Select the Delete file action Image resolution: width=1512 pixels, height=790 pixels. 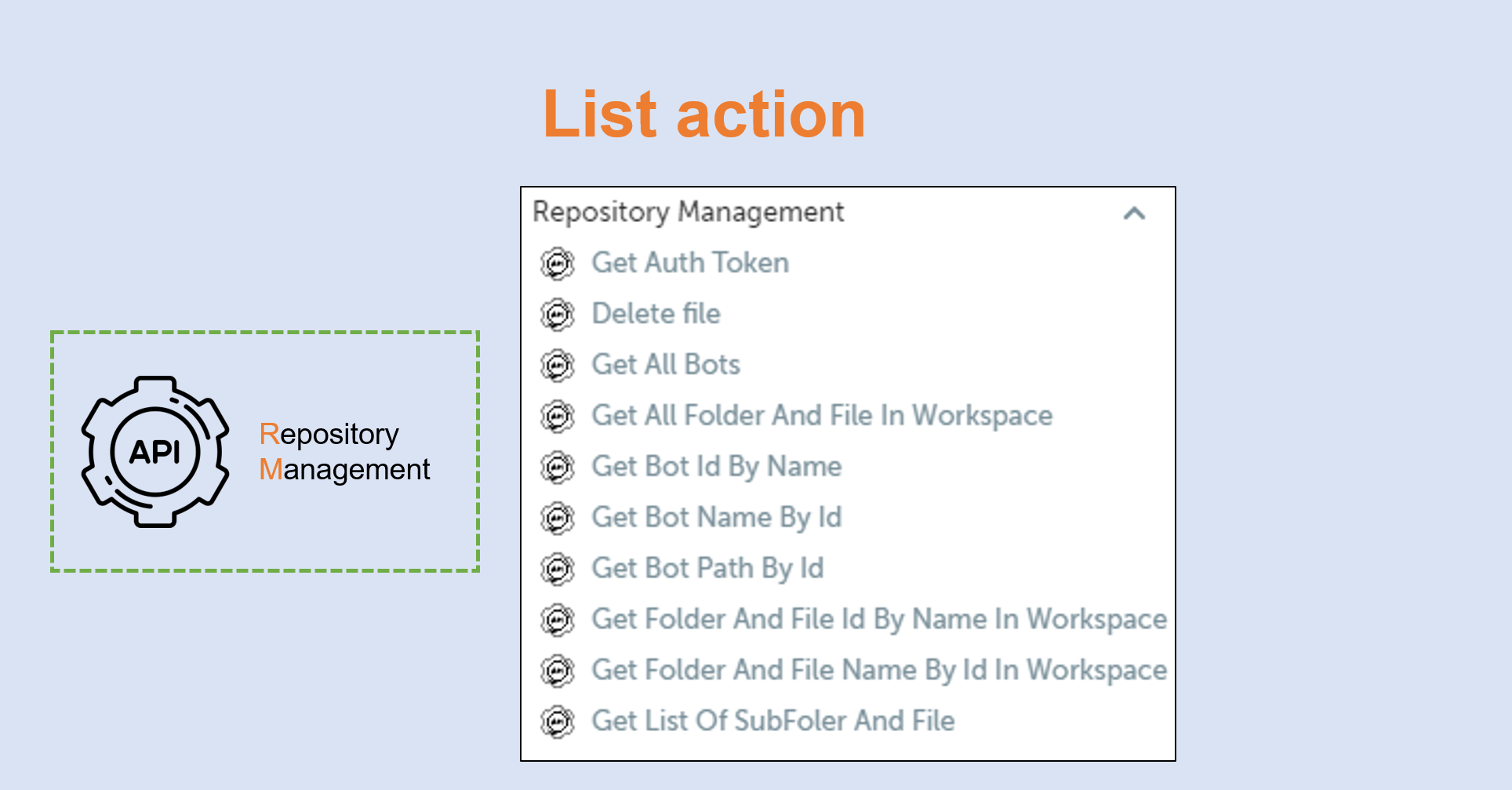coord(656,314)
